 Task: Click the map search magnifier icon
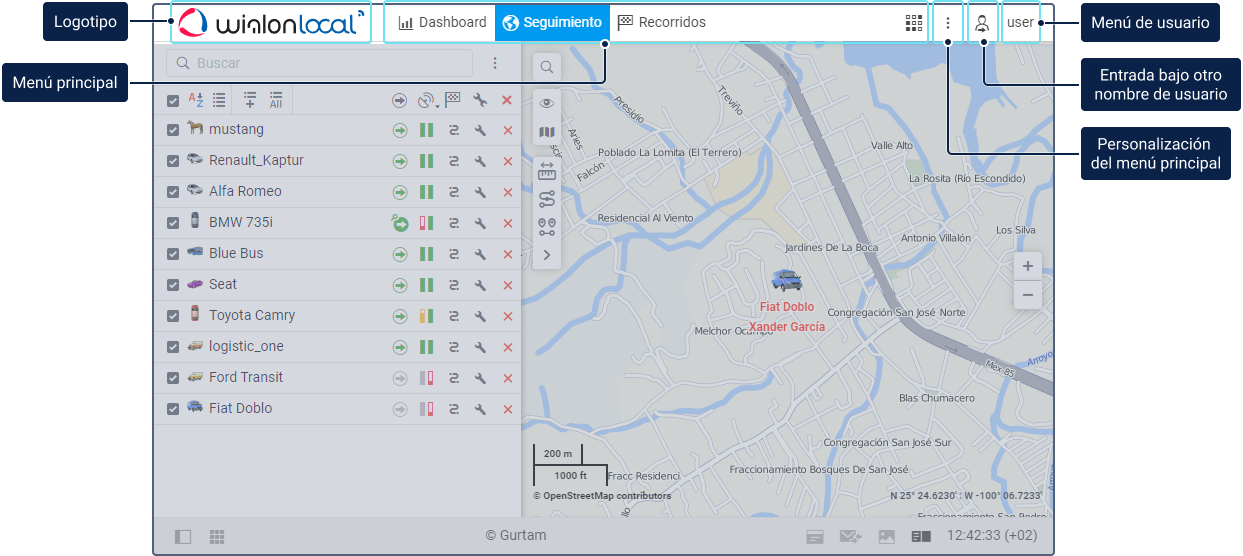547,67
